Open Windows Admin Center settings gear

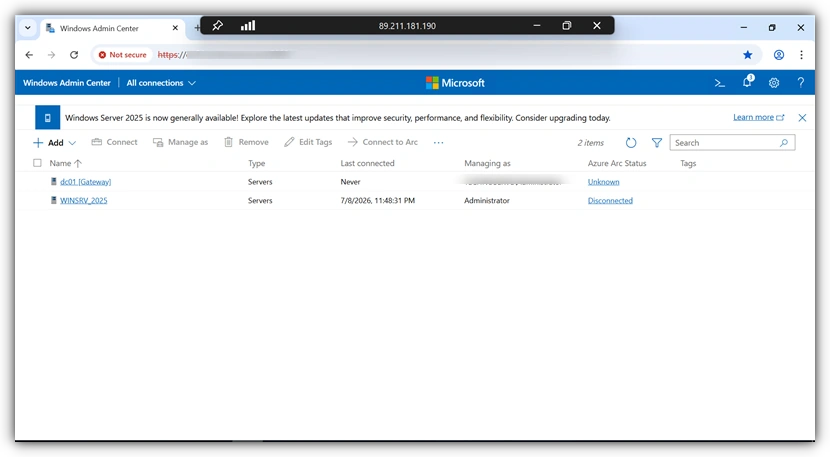coord(774,83)
